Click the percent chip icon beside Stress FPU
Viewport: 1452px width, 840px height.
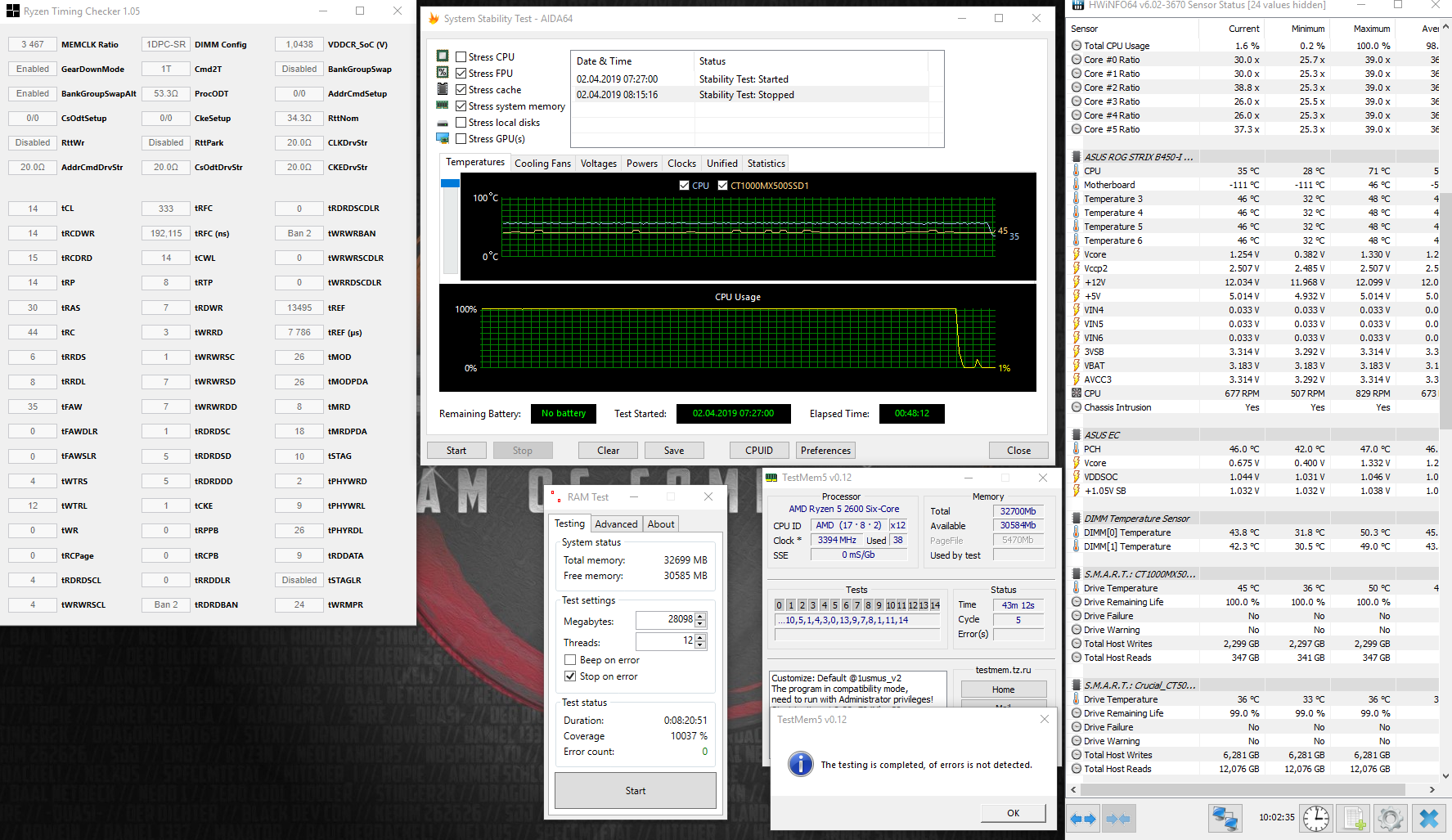443,73
